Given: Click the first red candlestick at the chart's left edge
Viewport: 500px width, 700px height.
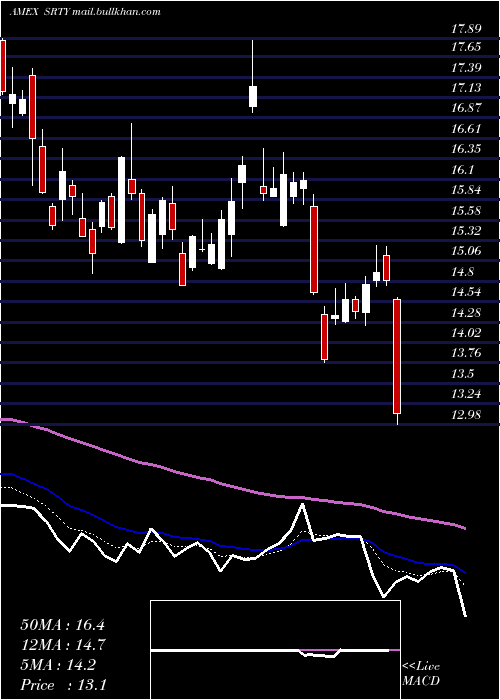Looking at the screenshot, I should click(x=3, y=66).
